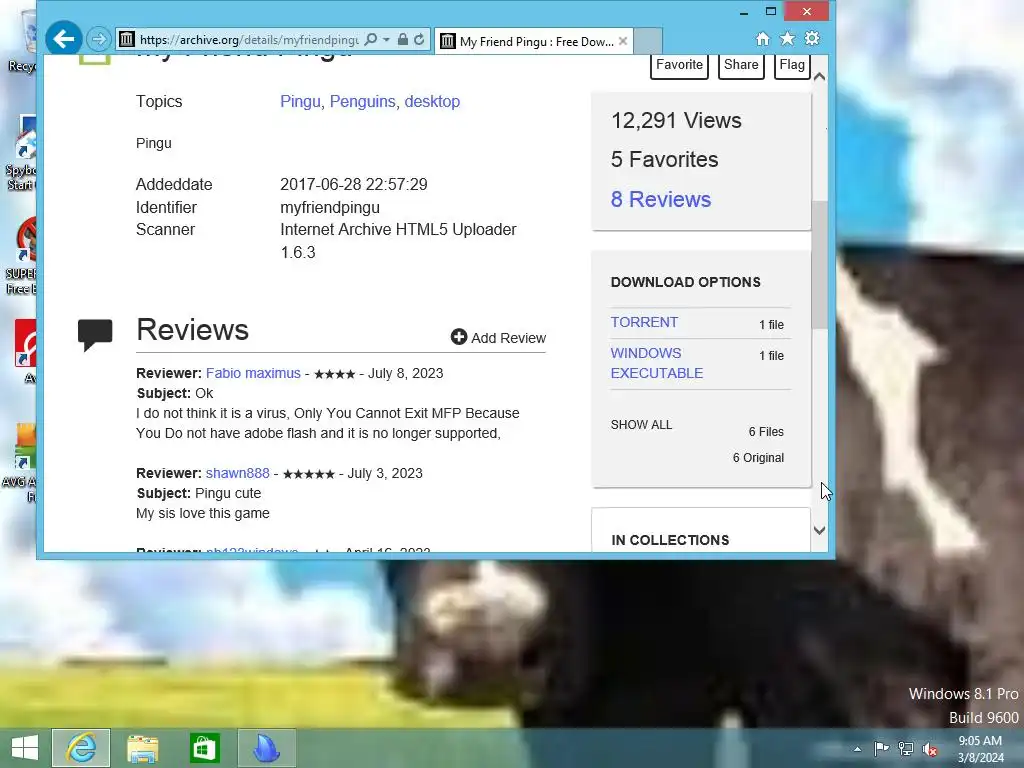Open the browser Tools gear icon
Viewport: 1024px width, 768px height.
click(812, 39)
